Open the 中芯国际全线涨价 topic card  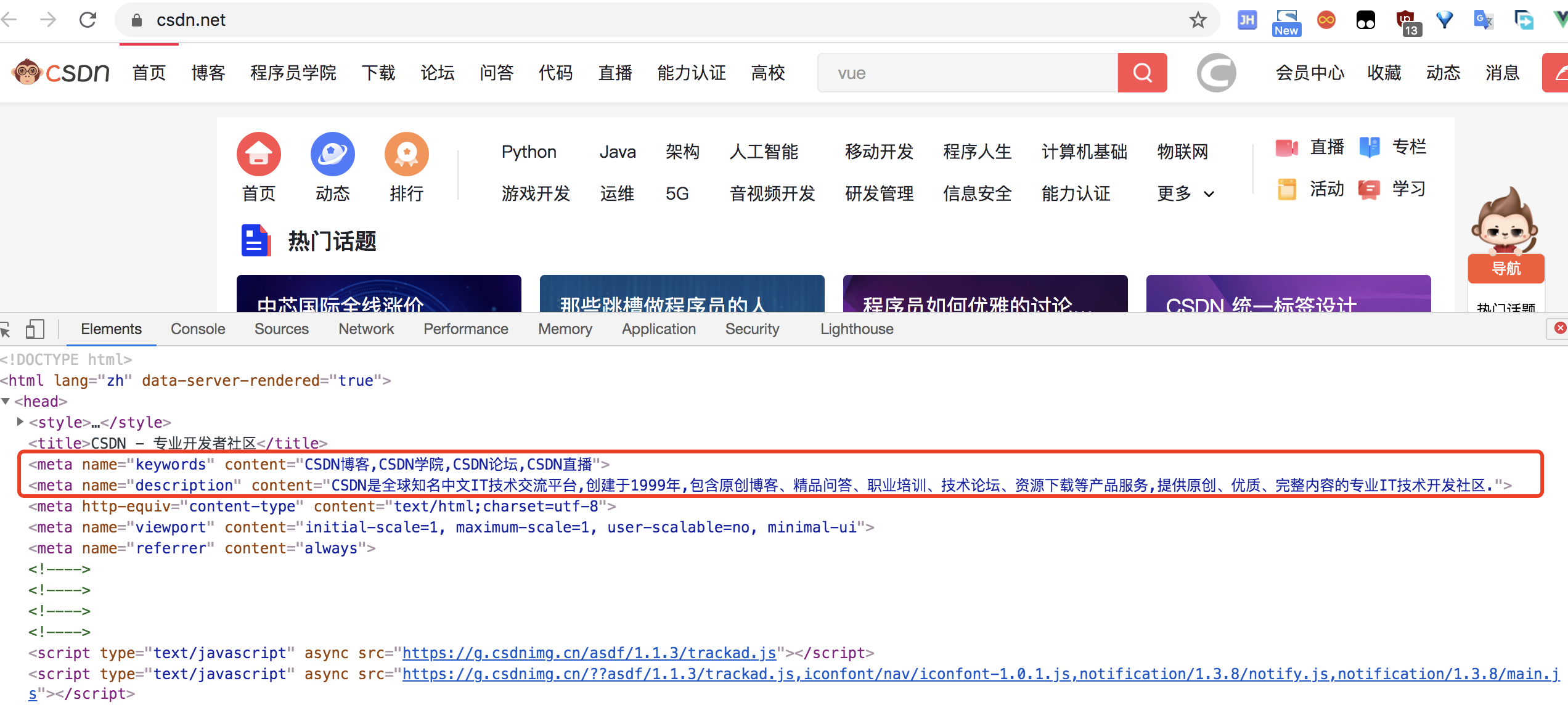point(379,293)
